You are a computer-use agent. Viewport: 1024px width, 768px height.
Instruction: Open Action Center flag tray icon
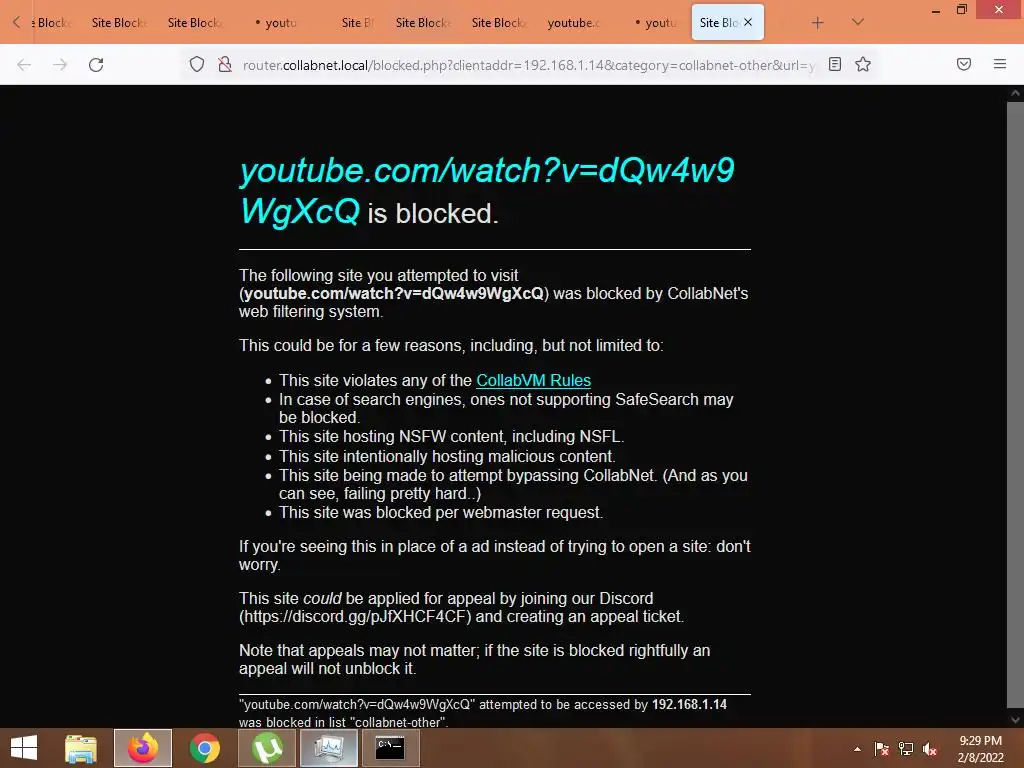[881, 749]
